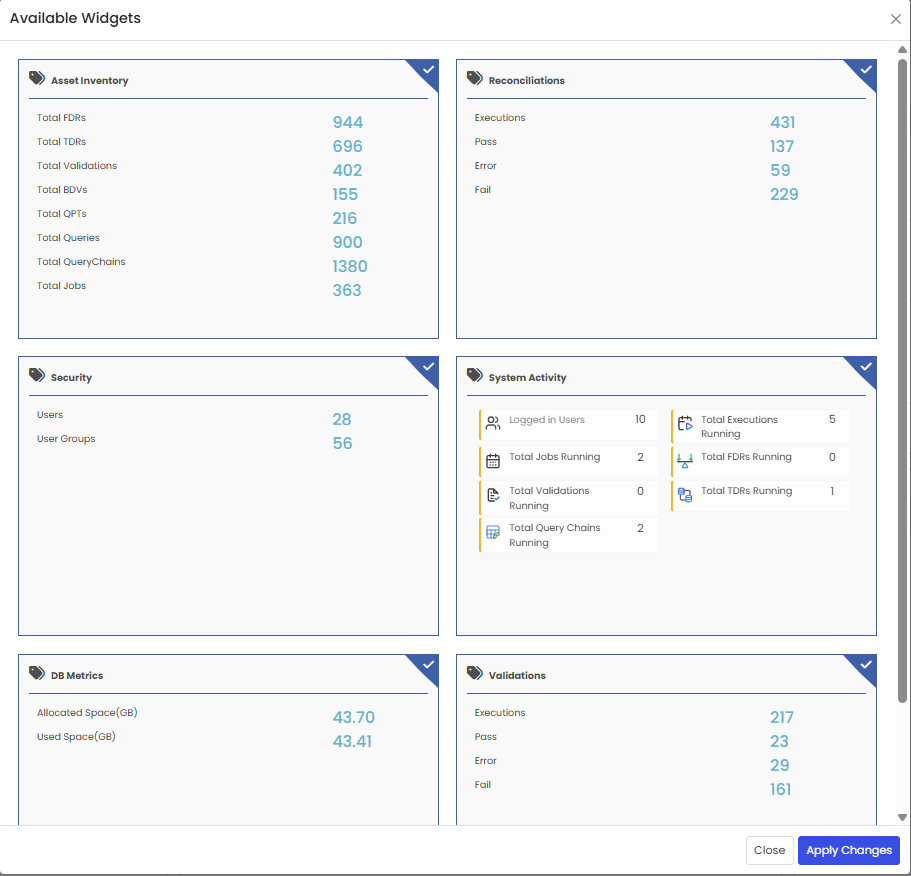The height and width of the screenshot is (876, 911).
Task: Click the Reconciliations tag icon
Action: [475, 78]
